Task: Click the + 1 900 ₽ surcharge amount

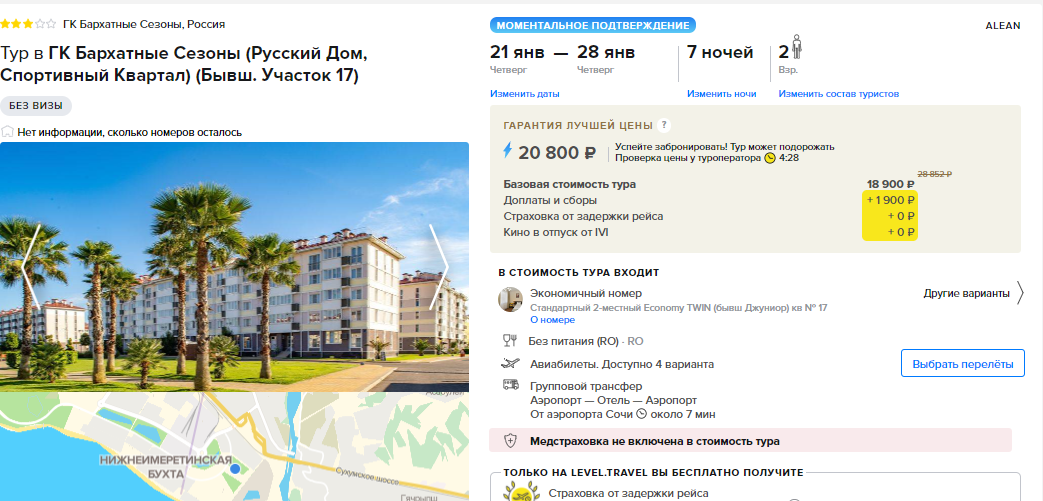Action: (x=890, y=200)
